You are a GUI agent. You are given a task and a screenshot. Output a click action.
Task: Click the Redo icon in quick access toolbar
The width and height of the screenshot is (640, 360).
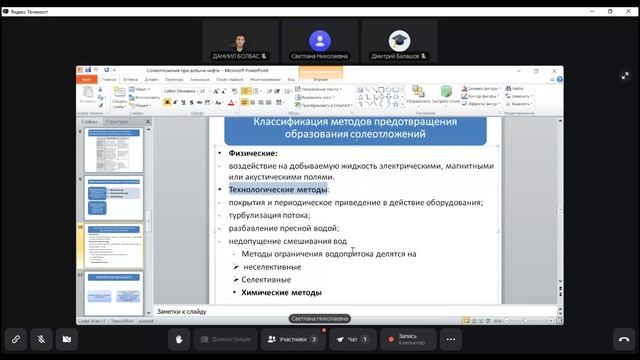(107, 70)
